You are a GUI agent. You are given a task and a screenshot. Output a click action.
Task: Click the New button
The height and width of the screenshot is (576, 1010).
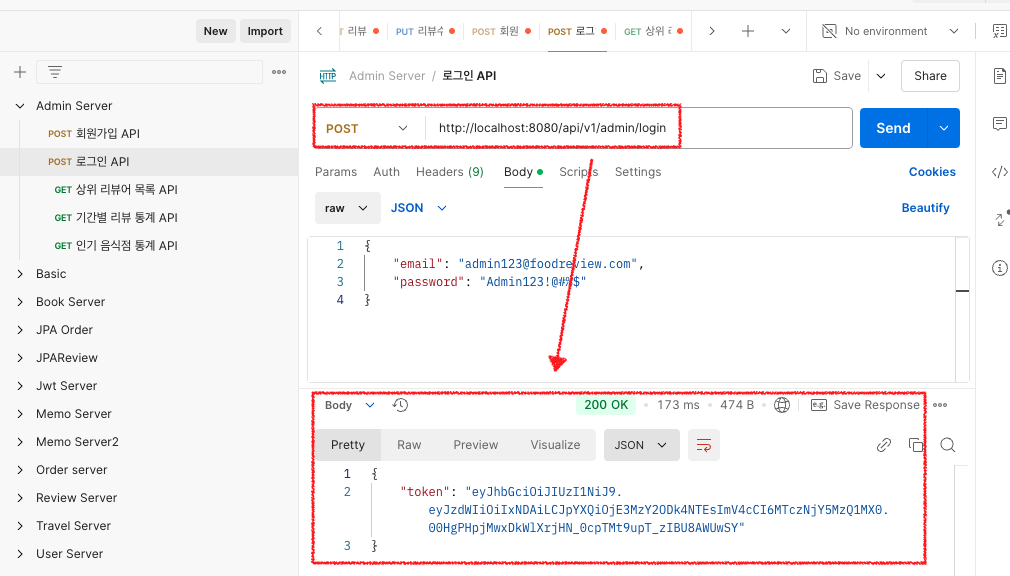pyautogui.click(x=215, y=31)
